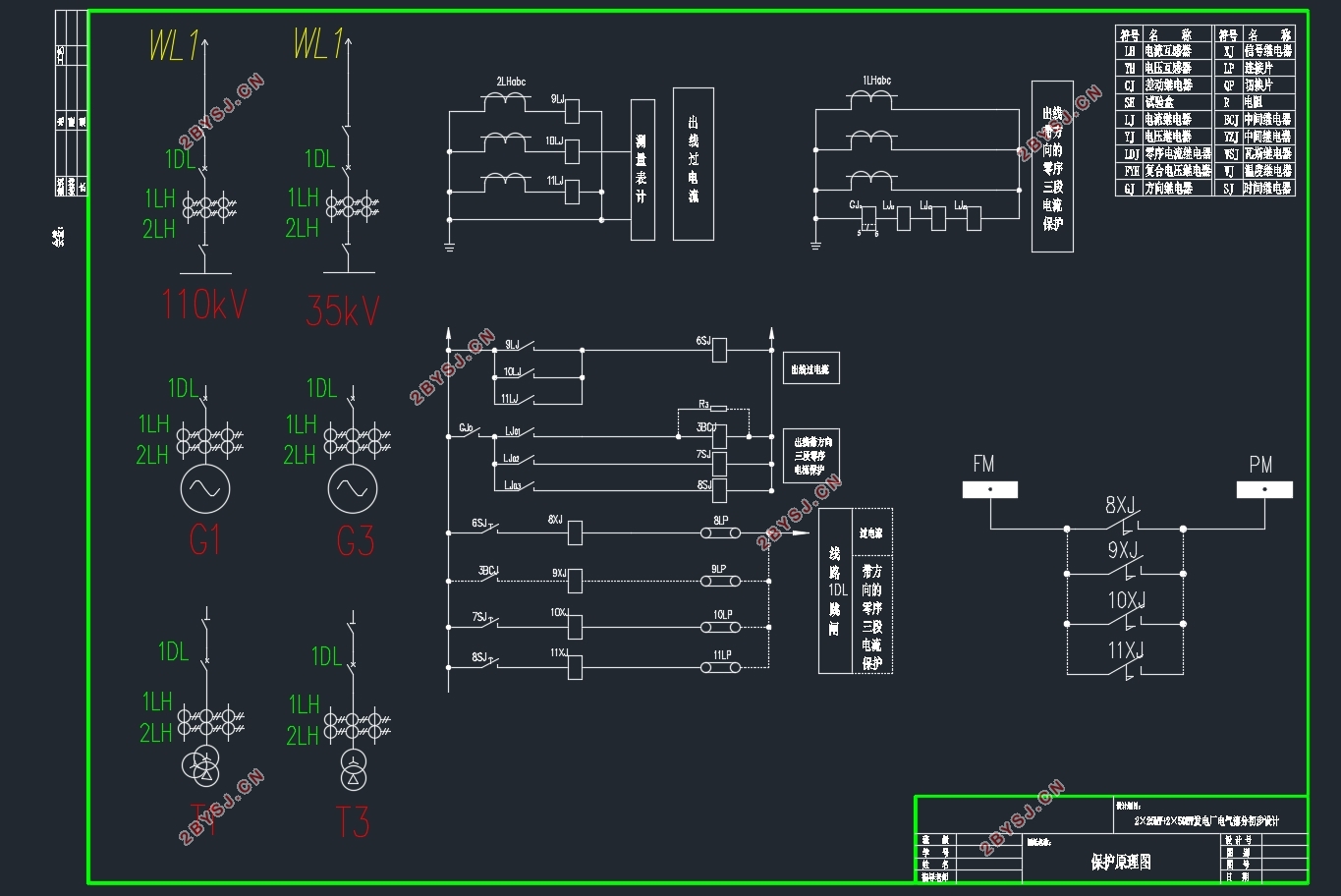Viewport: 1341px width, 896px height.
Task: Click the red G1 label
Action: 205,540
